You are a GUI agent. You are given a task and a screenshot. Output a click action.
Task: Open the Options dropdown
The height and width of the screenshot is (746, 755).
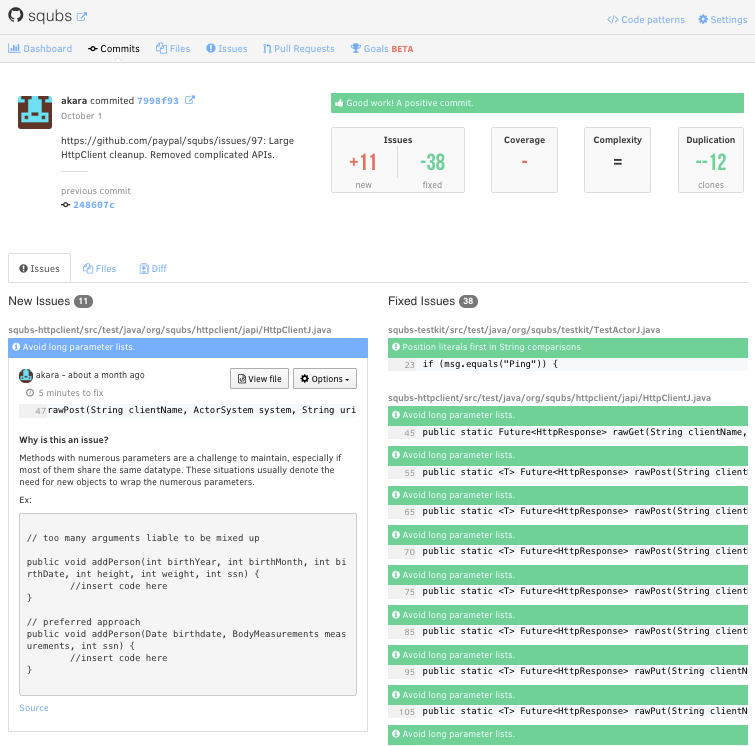coord(325,379)
